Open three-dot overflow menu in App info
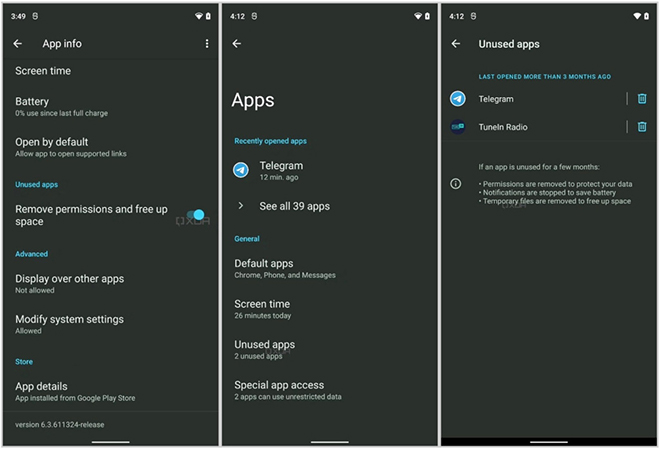 point(207,44)
